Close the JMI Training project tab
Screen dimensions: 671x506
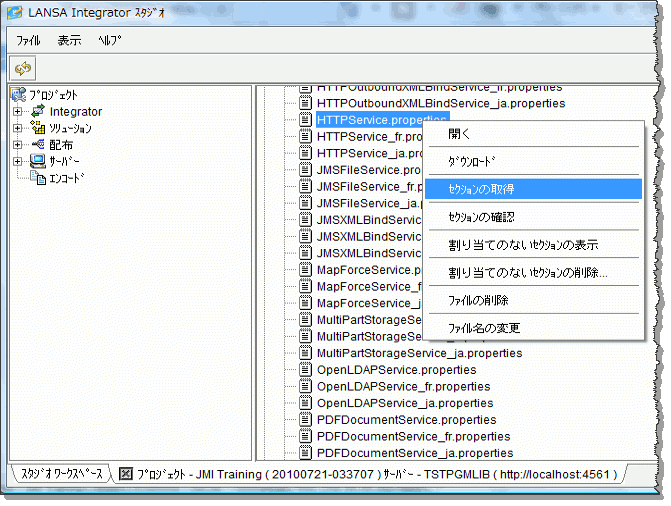[x=125, y=474]
